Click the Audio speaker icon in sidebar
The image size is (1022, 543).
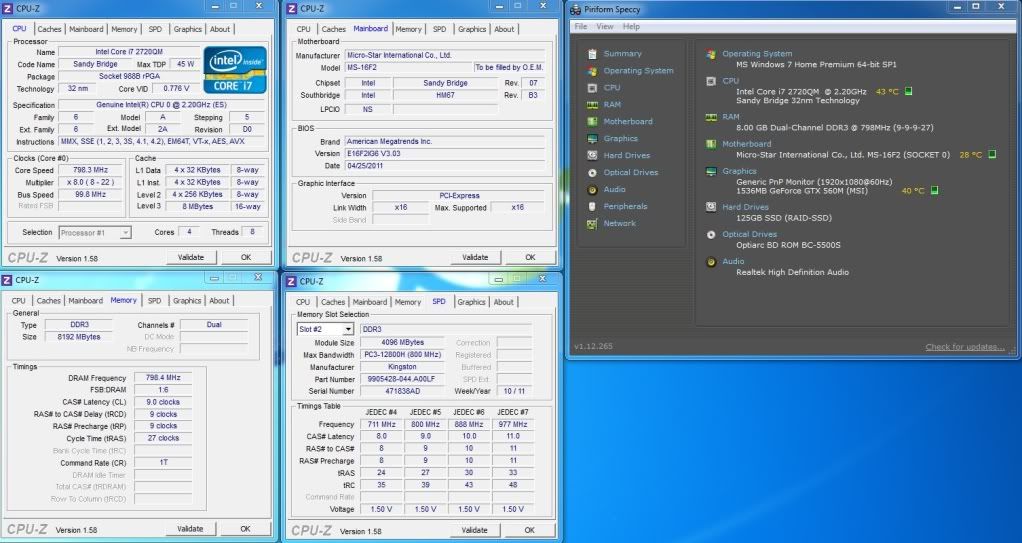[592, 190]
